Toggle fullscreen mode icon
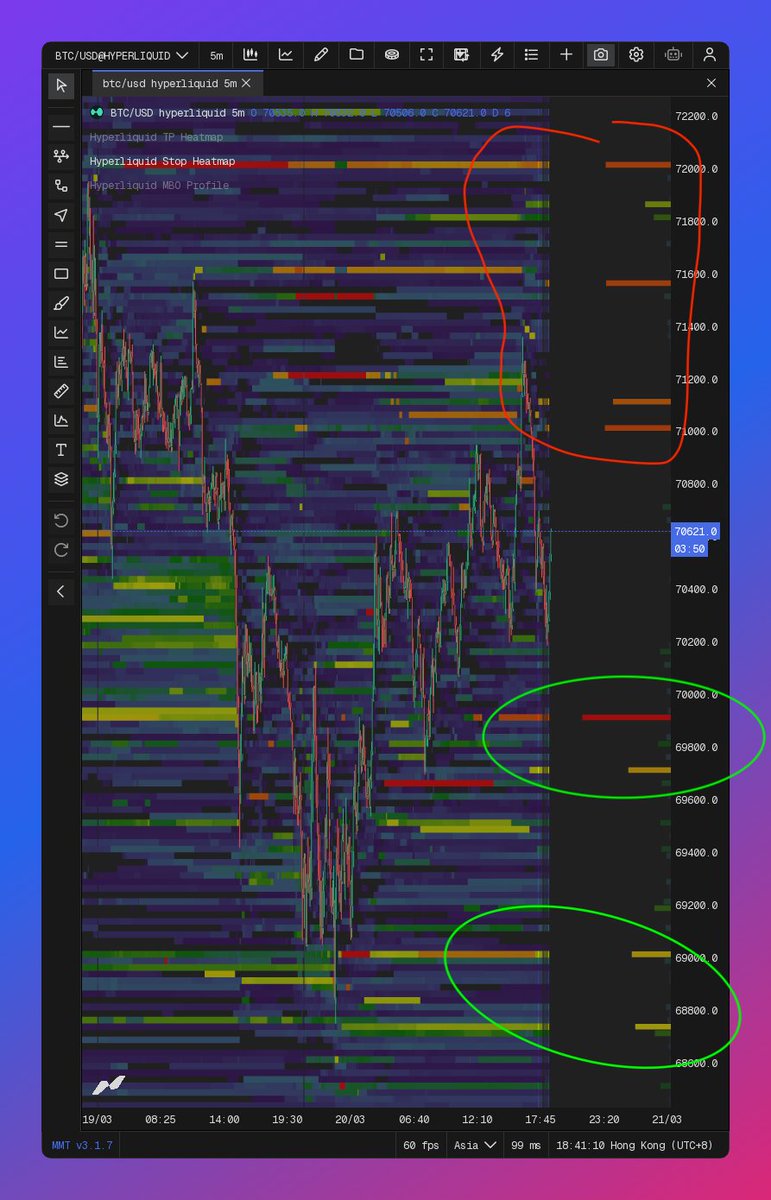771x1200 pixels. [426, 55]
